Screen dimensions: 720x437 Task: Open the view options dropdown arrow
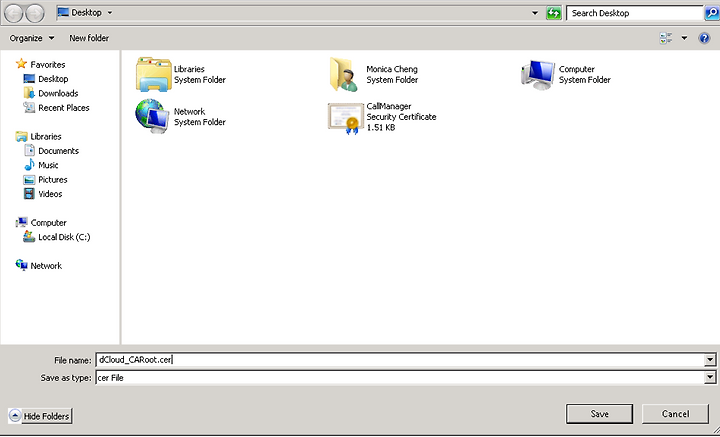[684, 38]
